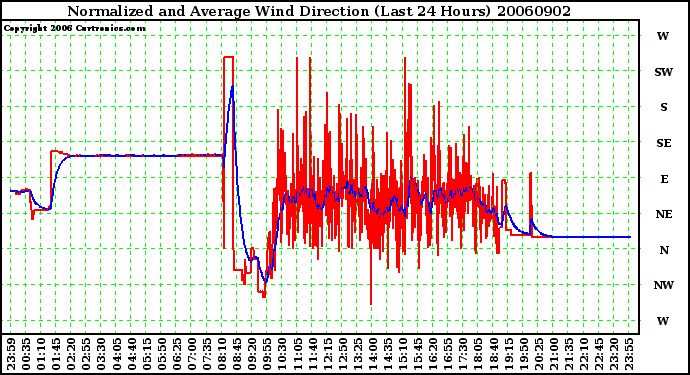Click the '21:35' time axis label
The image size is (690, 375).
click(x=569, y=354)
